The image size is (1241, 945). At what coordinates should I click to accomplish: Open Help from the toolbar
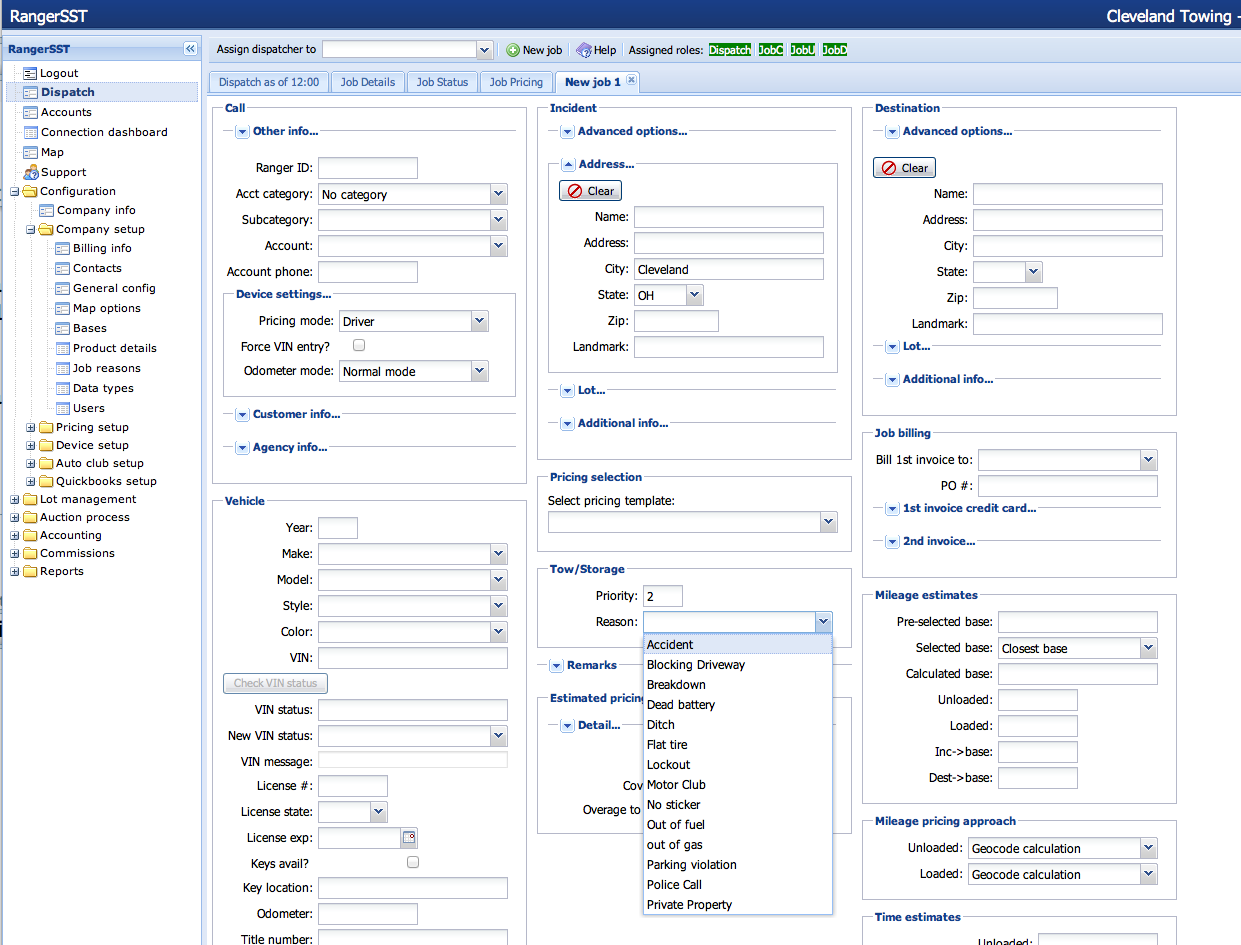[x=596, y=50]
